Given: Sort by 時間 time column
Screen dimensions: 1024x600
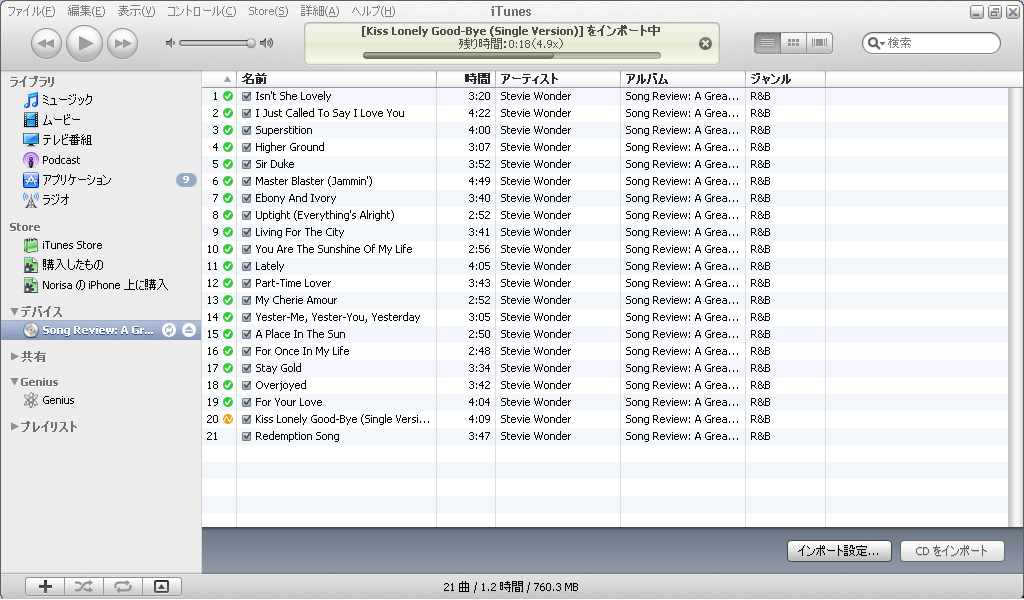Looking at the screenshot, I should (x=466, y=79).
